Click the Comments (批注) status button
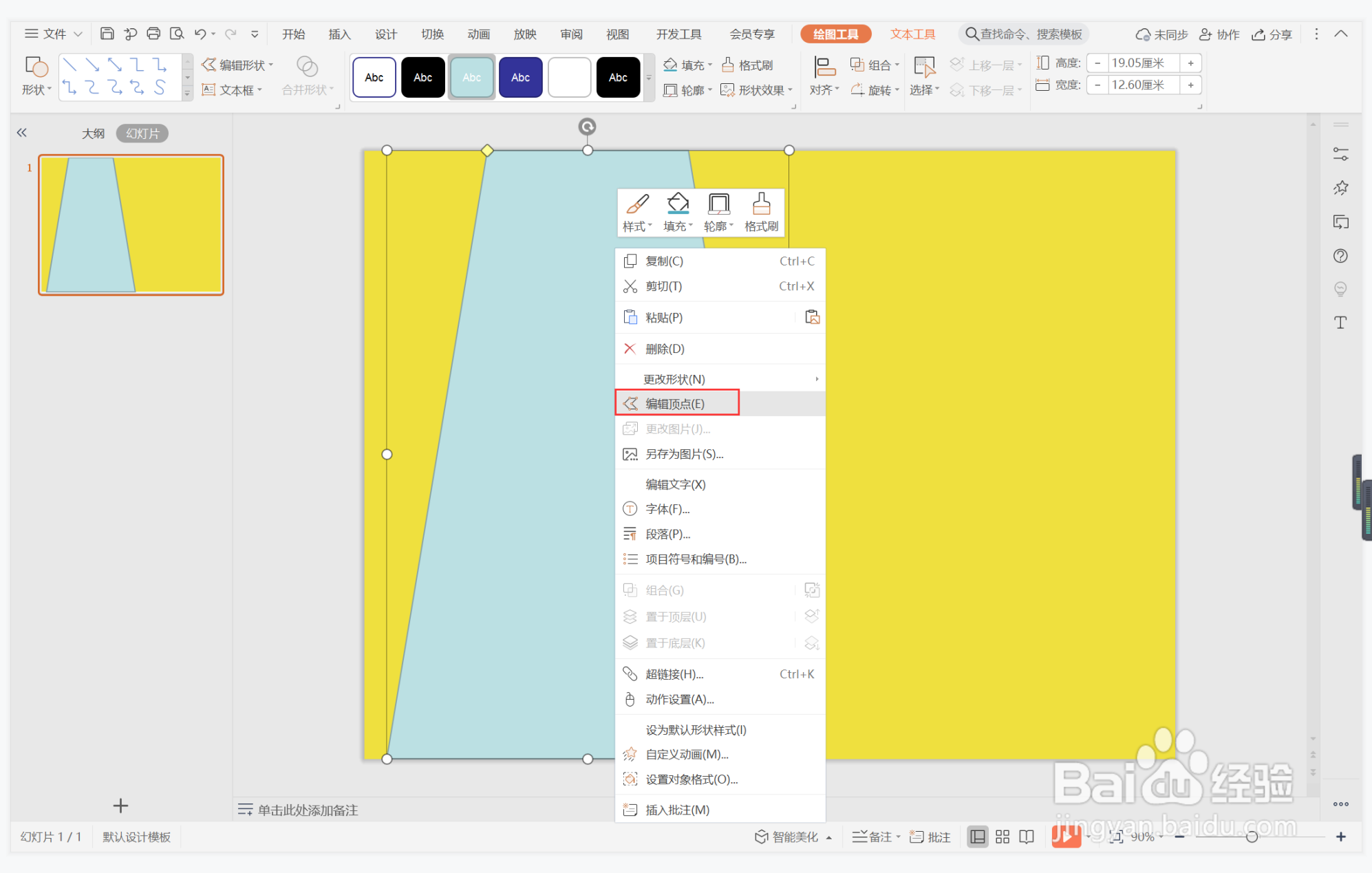This screenshot has height=873, width=1372. click(930, 837)
